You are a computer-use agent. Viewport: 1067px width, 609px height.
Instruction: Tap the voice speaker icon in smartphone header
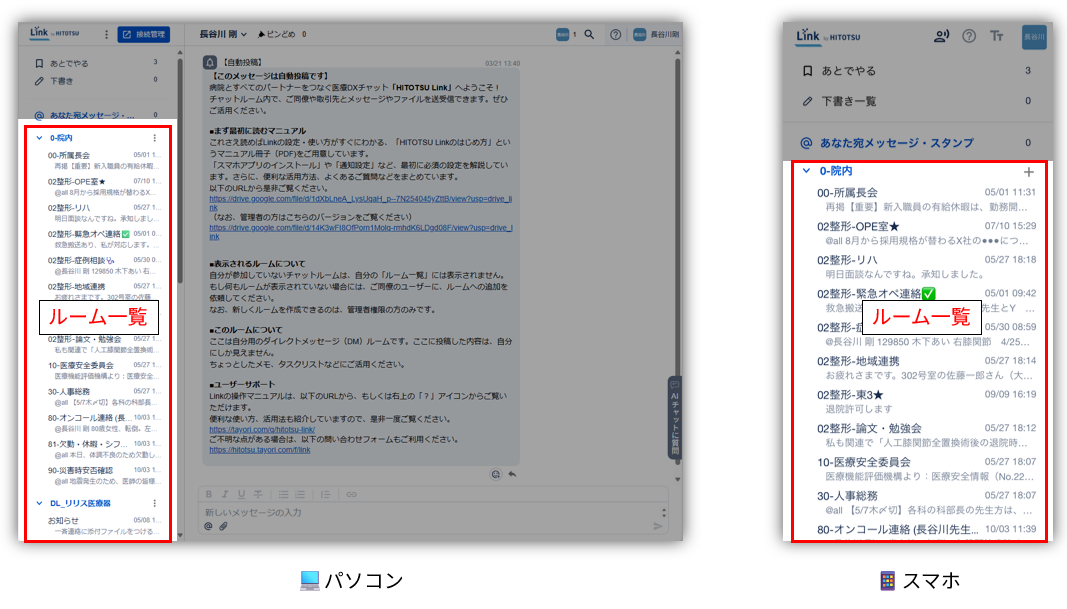coord(941,37)
